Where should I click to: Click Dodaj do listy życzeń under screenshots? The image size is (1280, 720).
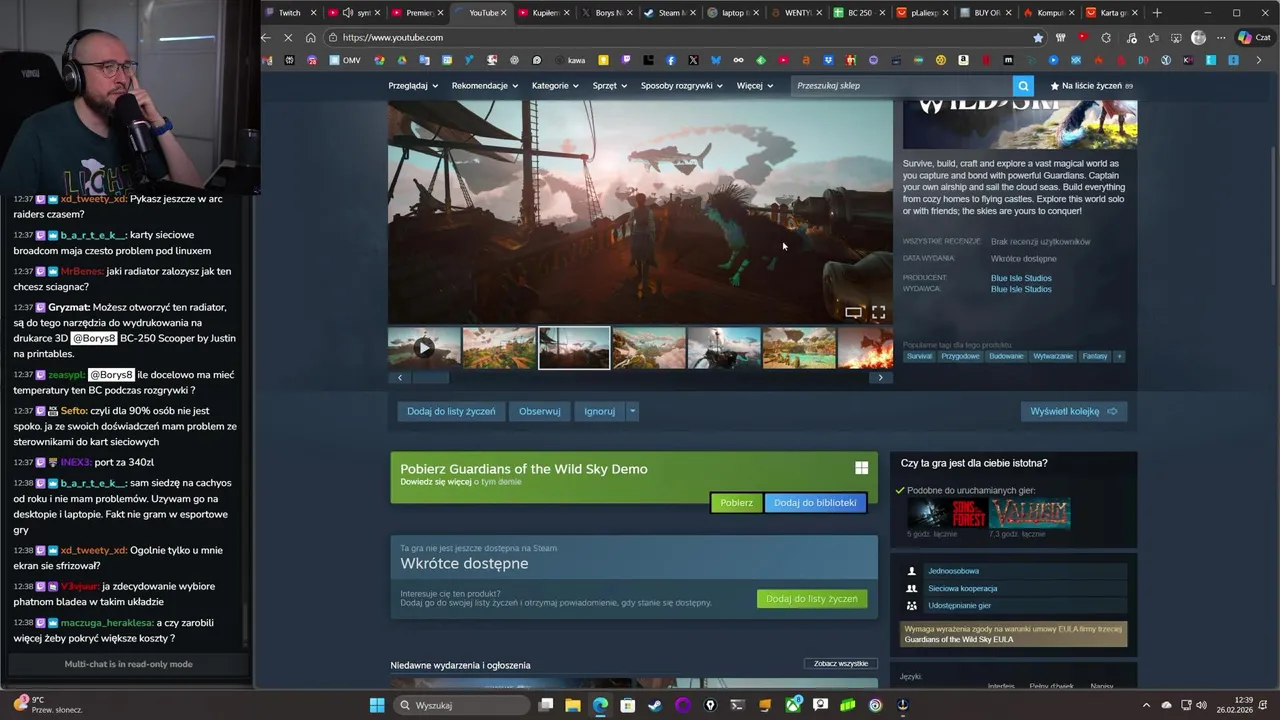[451, 411]
